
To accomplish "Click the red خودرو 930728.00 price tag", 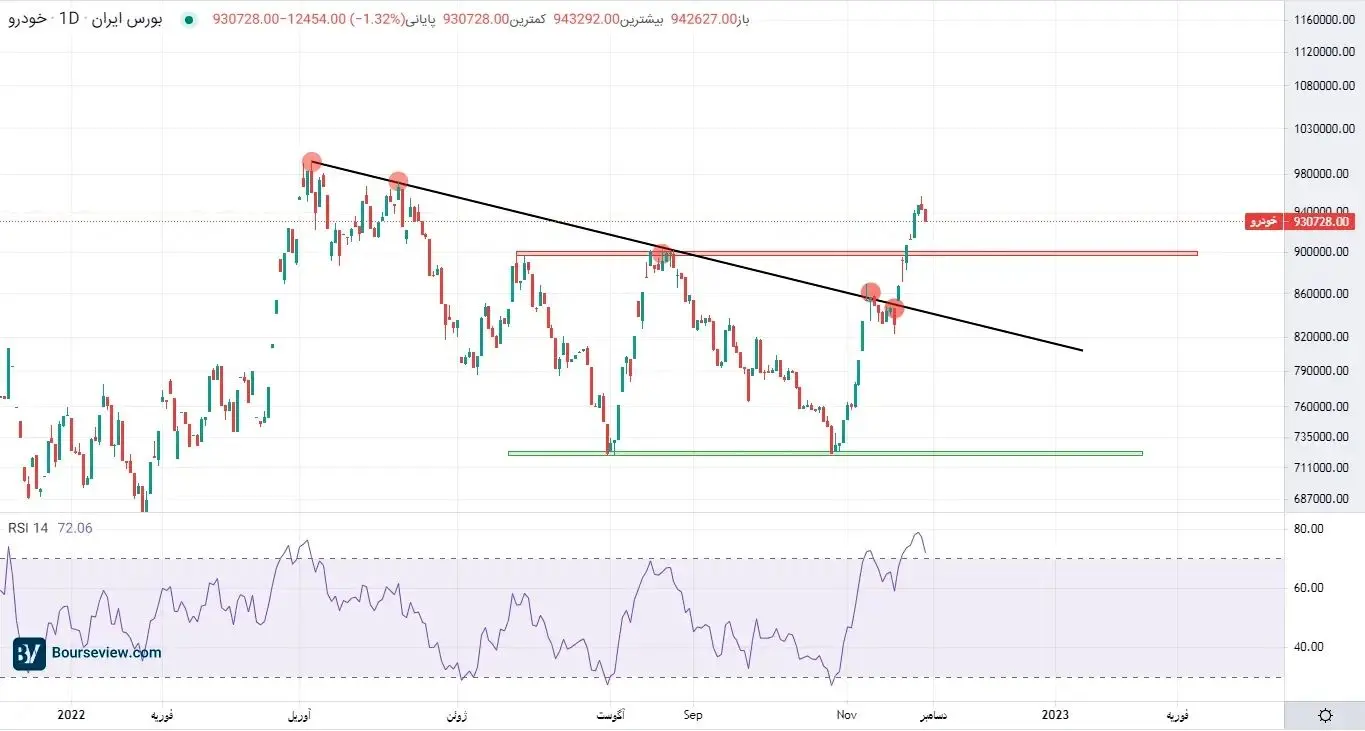I will click(x=1300, y=222).
